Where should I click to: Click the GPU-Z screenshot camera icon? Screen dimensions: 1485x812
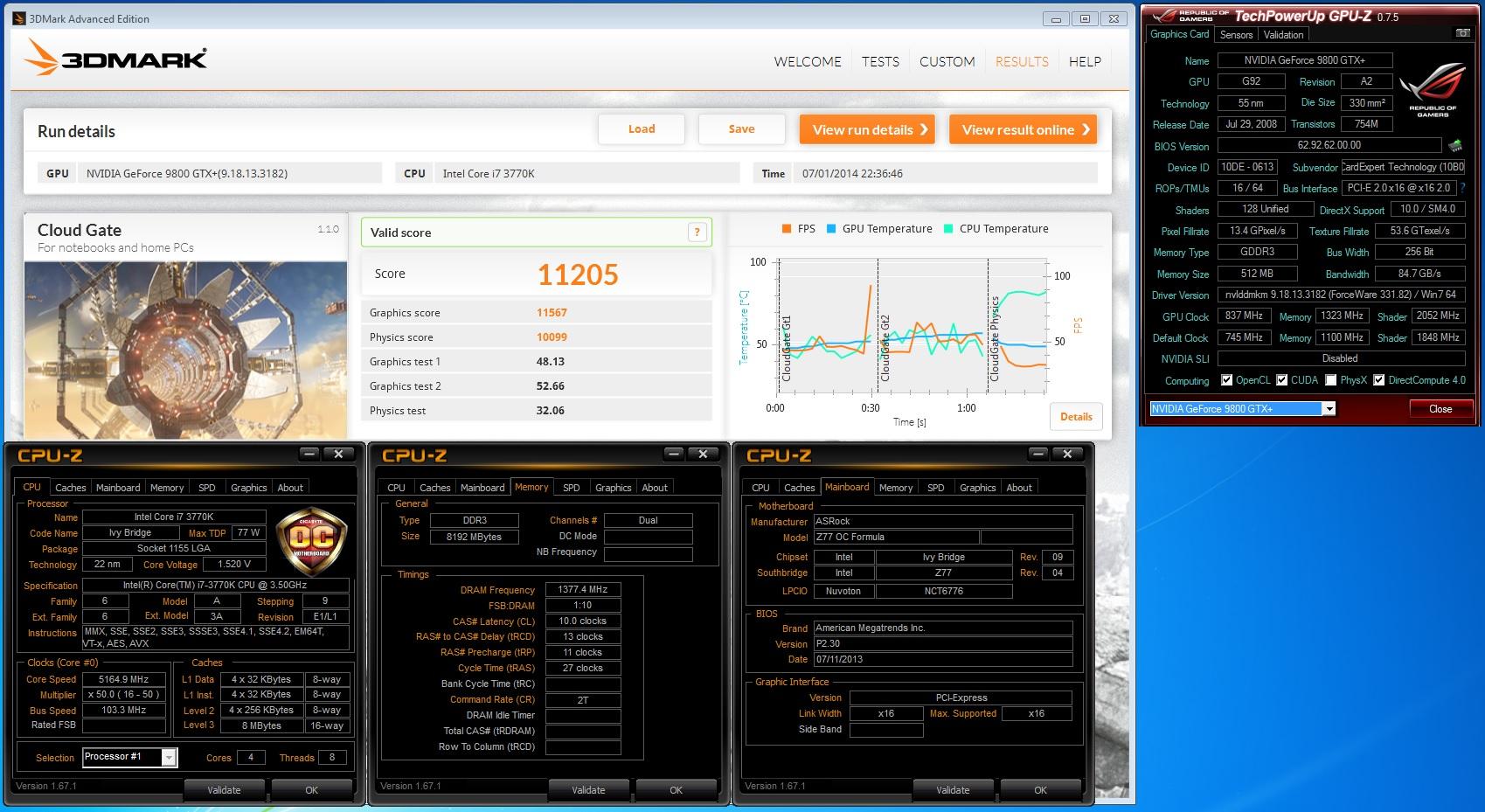[x=1462, y=33]
